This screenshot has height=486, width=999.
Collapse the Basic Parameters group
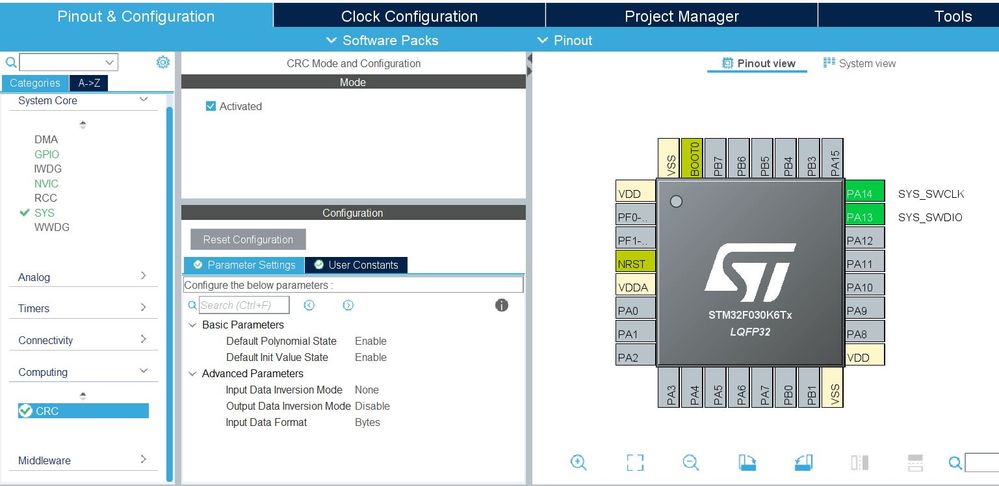click(192, 325)
